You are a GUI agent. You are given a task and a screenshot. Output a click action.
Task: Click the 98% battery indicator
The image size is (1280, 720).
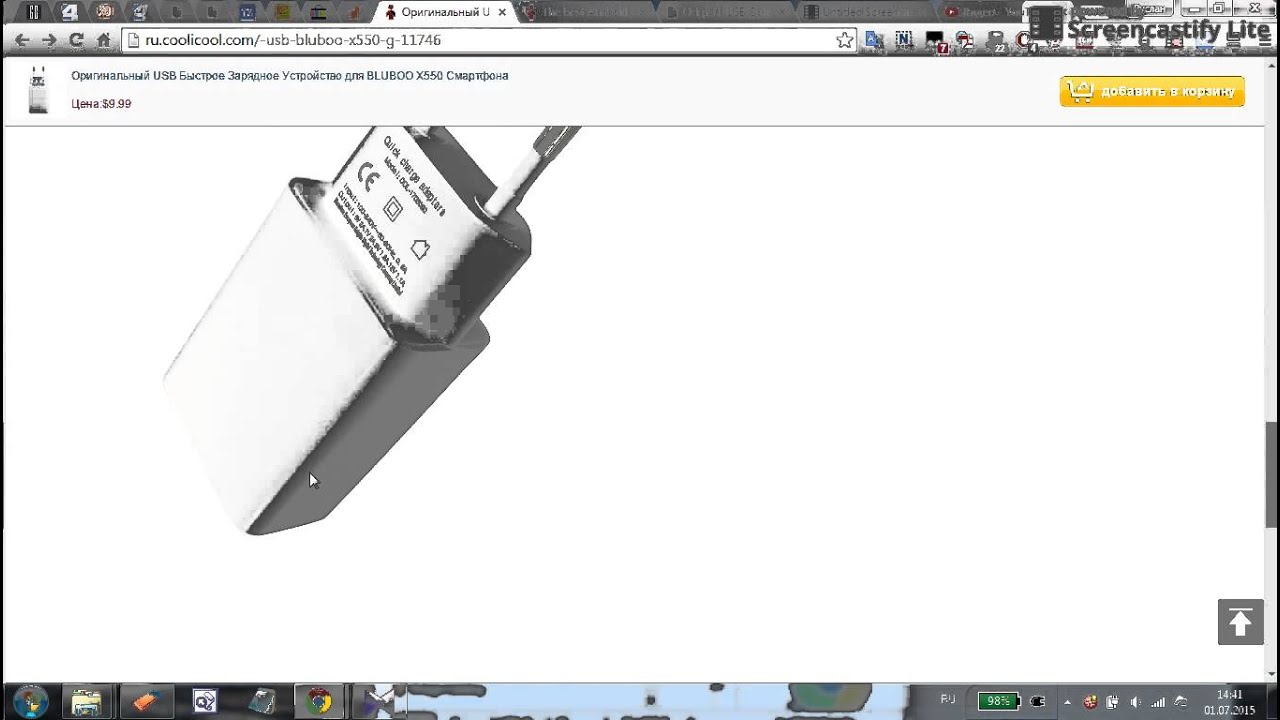pos(999,701)
